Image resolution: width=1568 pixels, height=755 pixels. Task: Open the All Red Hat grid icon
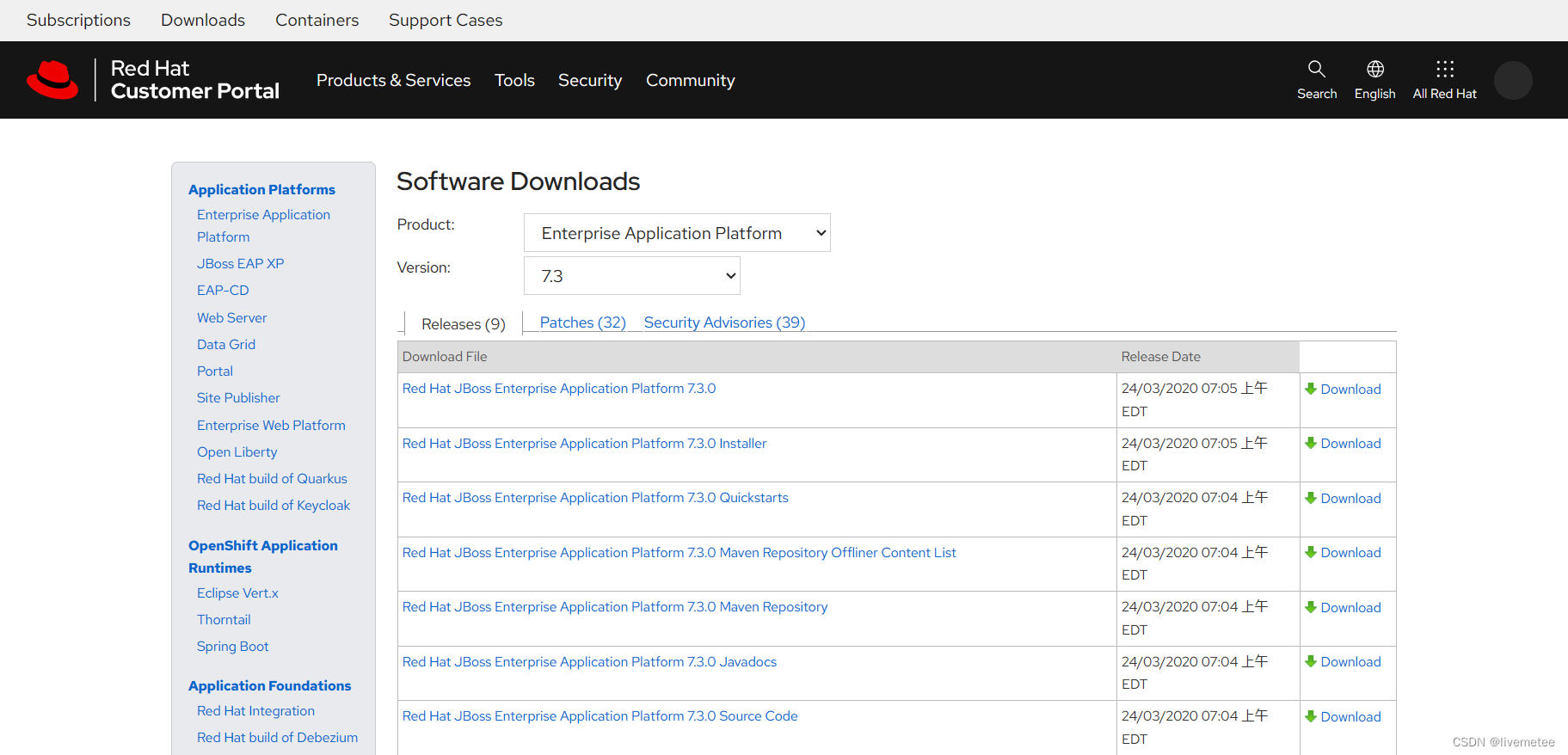point(1445,69)
